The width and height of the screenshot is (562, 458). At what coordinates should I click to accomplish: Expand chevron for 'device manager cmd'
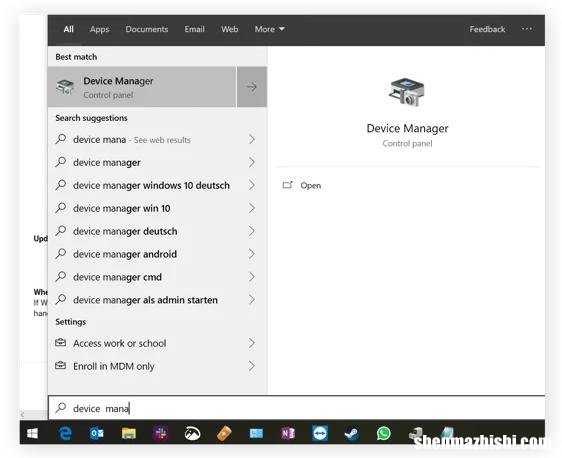coord(252,277)
